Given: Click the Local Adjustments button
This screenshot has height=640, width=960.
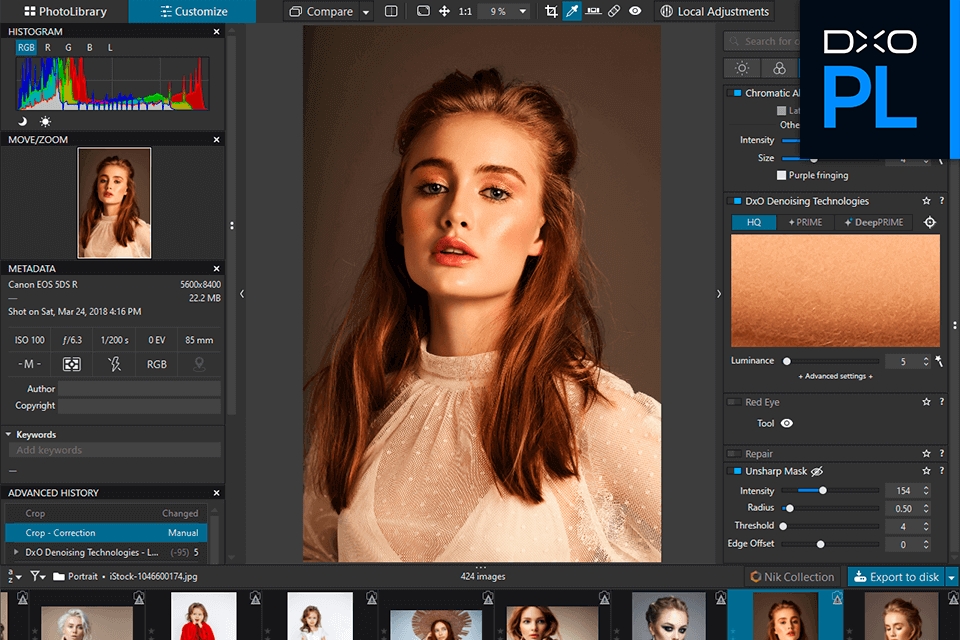Looking at the screenshot, I should click(715, 12).
